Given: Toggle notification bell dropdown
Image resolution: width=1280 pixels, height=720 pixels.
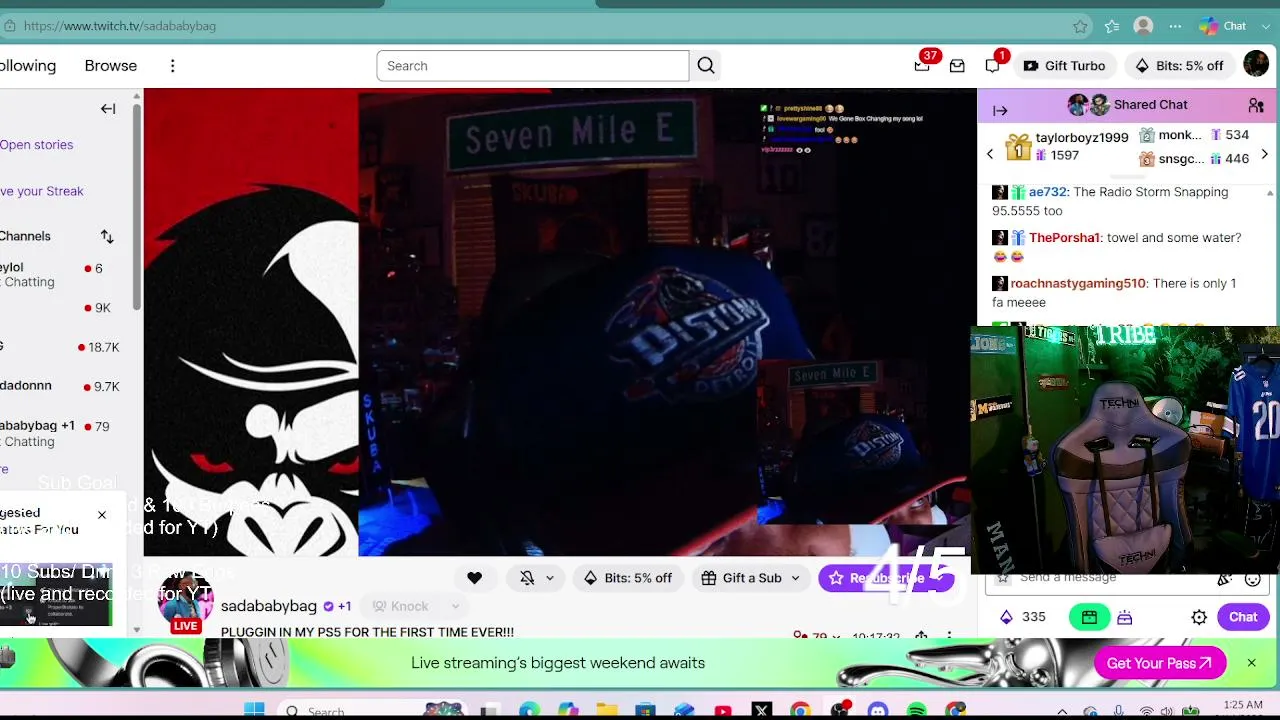Looking at the screenshot, I should pyautogui.click(x=537, y=578).
